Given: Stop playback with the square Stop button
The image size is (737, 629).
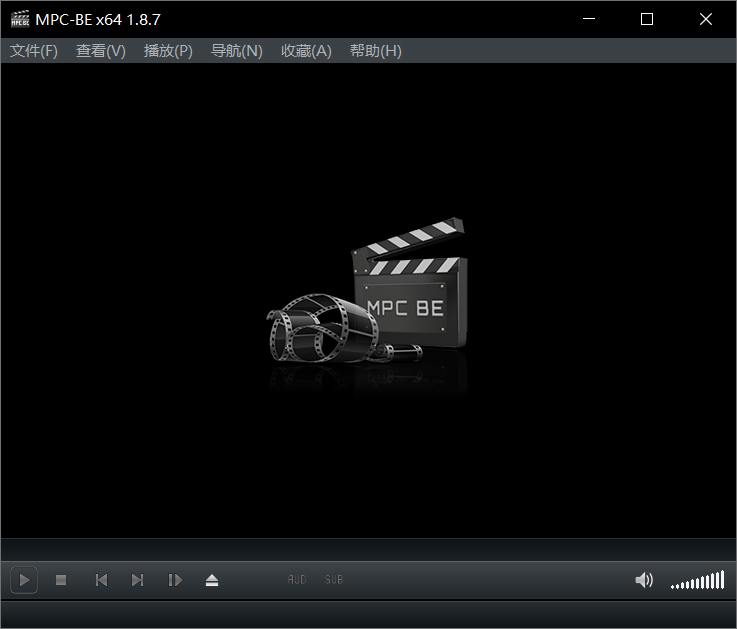Looking at the screenshot, I should (61, 580).
